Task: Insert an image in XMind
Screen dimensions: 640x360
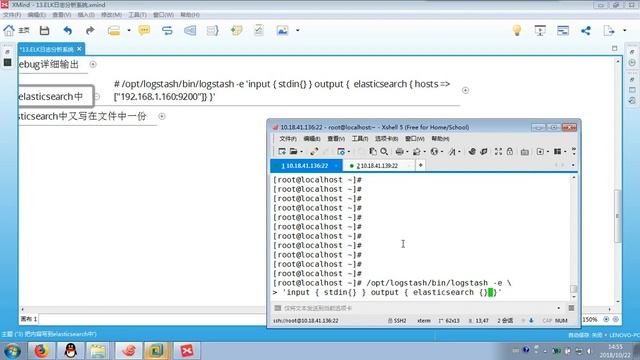Action: point(282,31)
